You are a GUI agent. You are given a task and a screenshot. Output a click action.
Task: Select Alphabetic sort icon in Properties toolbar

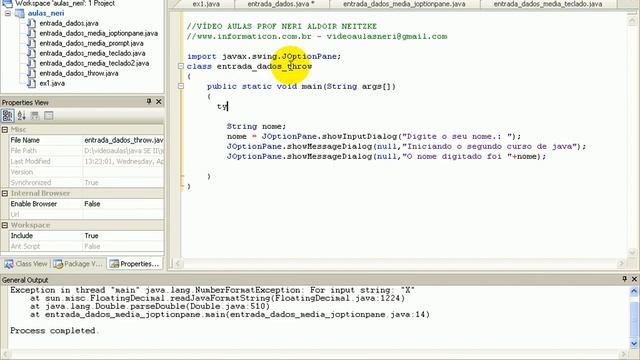point(22,116)
